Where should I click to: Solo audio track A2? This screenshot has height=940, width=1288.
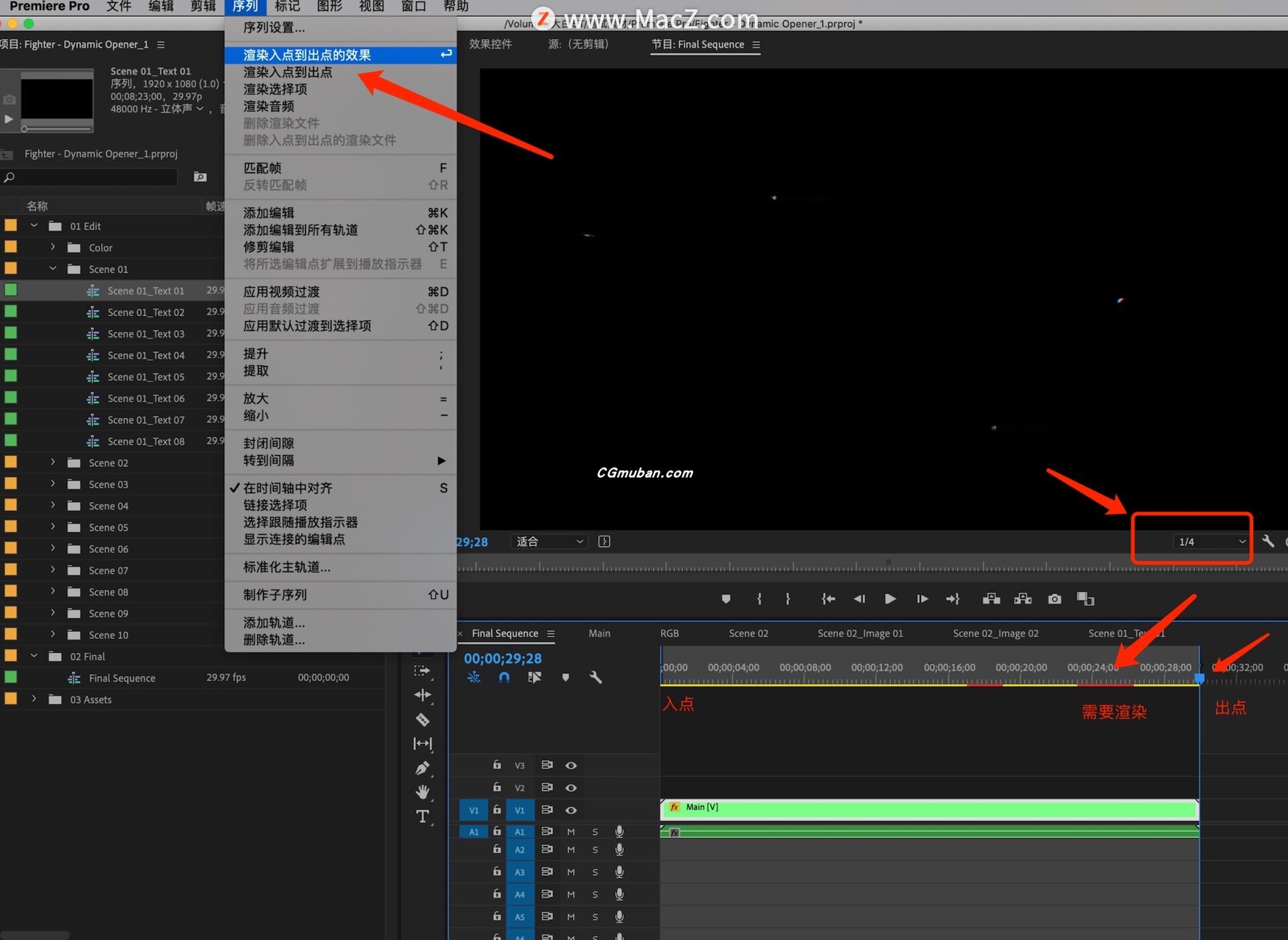tap(595, 850)
